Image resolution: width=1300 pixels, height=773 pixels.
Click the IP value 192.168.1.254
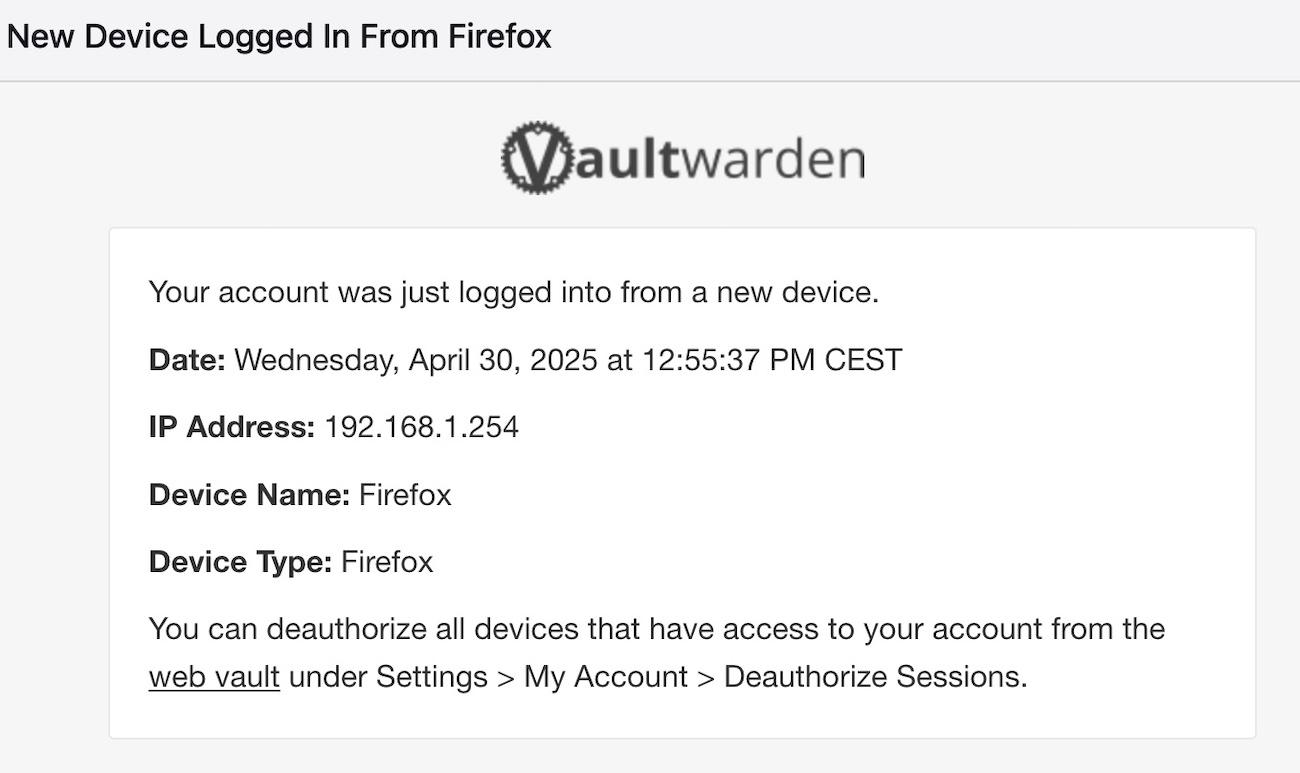tap(421, 428)
